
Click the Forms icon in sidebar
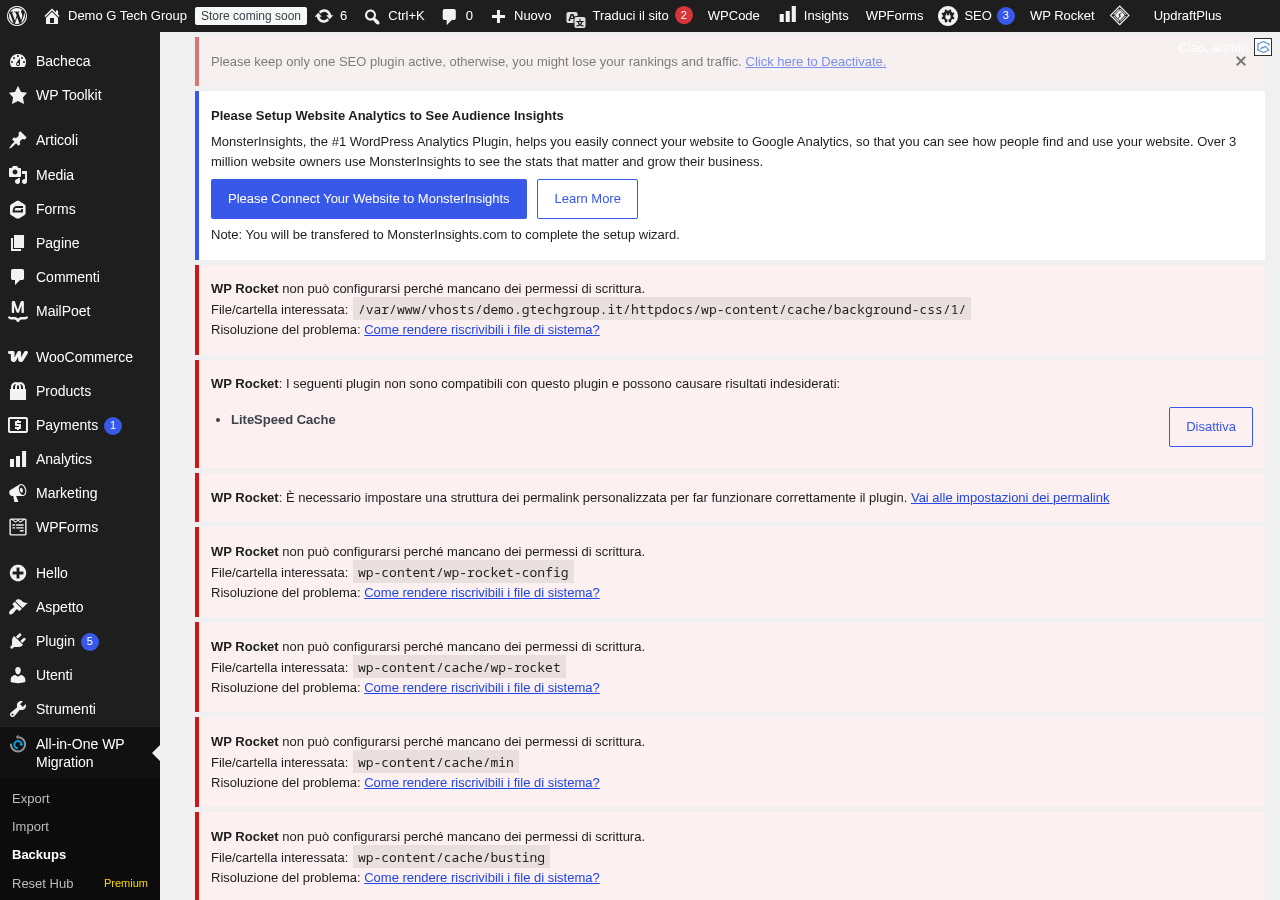pyautogui.click(x=18, y=209)
